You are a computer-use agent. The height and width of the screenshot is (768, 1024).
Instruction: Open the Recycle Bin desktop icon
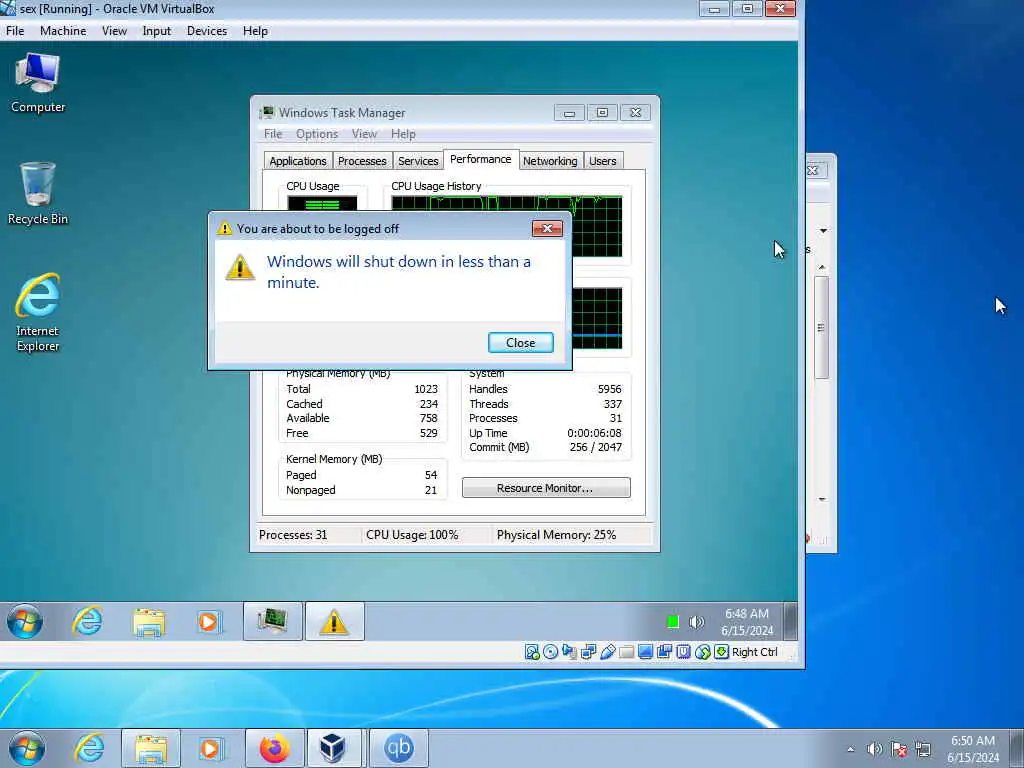click(38, 194)
